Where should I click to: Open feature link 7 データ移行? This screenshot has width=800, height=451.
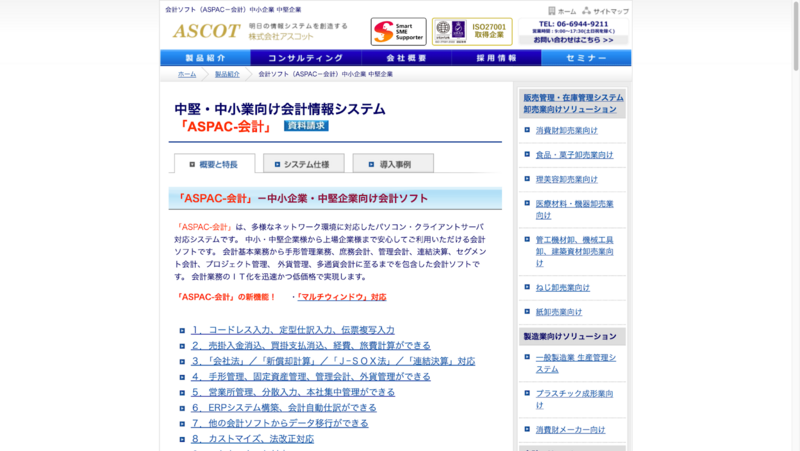(280, 423)
